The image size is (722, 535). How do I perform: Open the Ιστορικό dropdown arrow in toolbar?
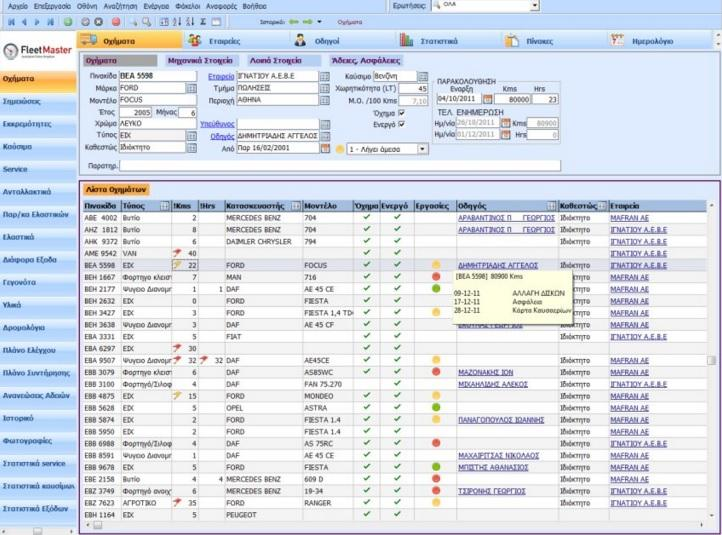tap(320, 22)
